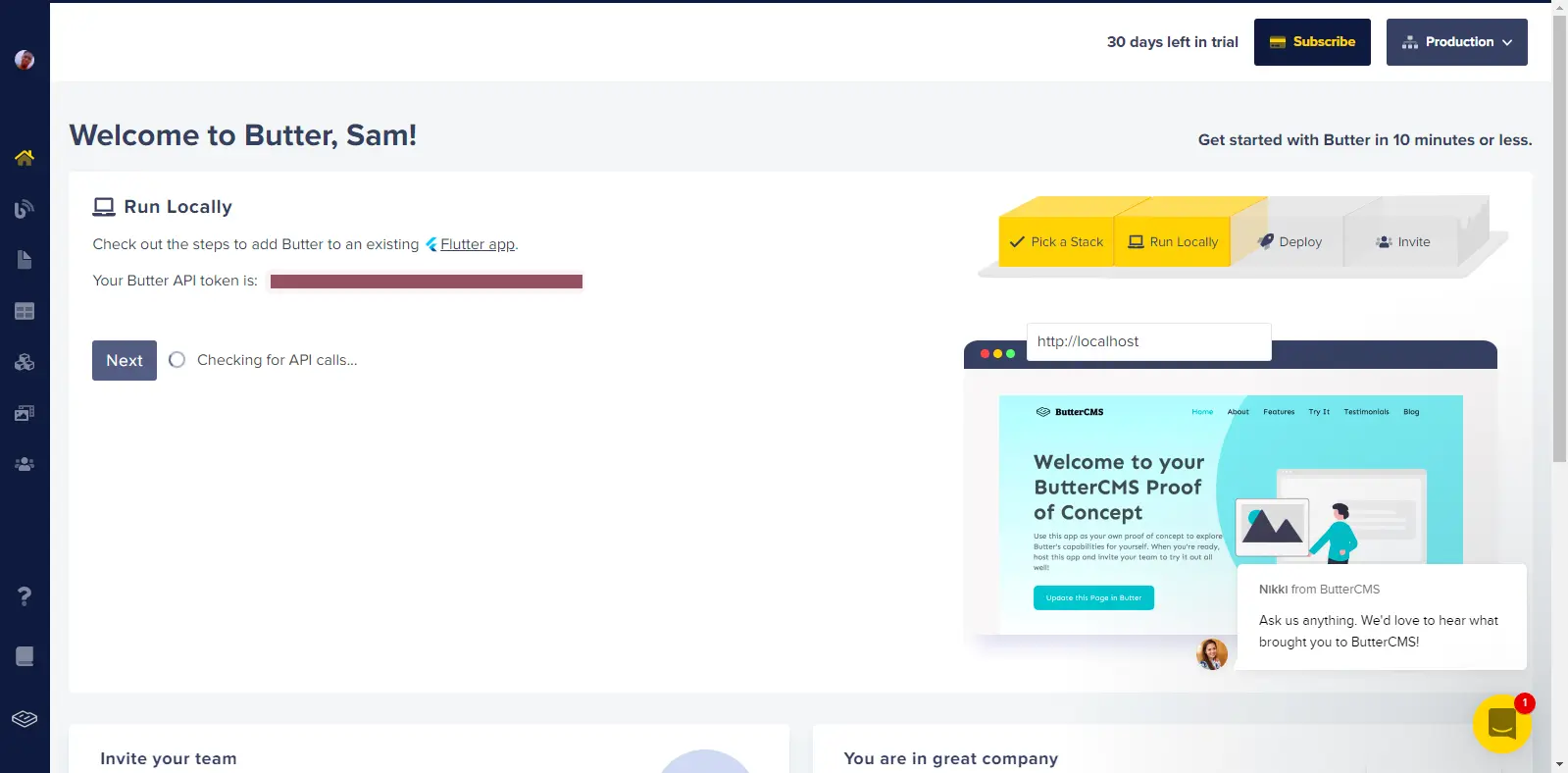Click the Help question mark icon
The width and height of the screenshot is (1568, 773).
pyautogui.click(x=25, y=596)
